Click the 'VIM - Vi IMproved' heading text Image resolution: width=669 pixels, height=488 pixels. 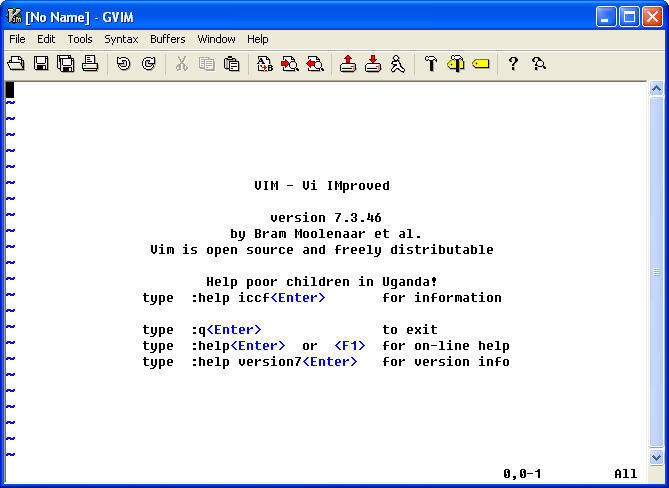point(322,186)
